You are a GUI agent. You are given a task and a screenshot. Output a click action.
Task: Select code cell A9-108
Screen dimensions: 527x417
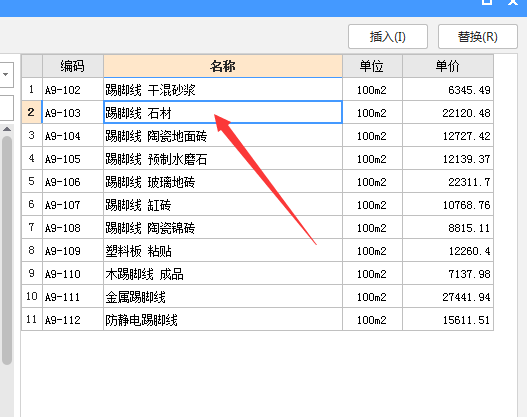point(73,228)
